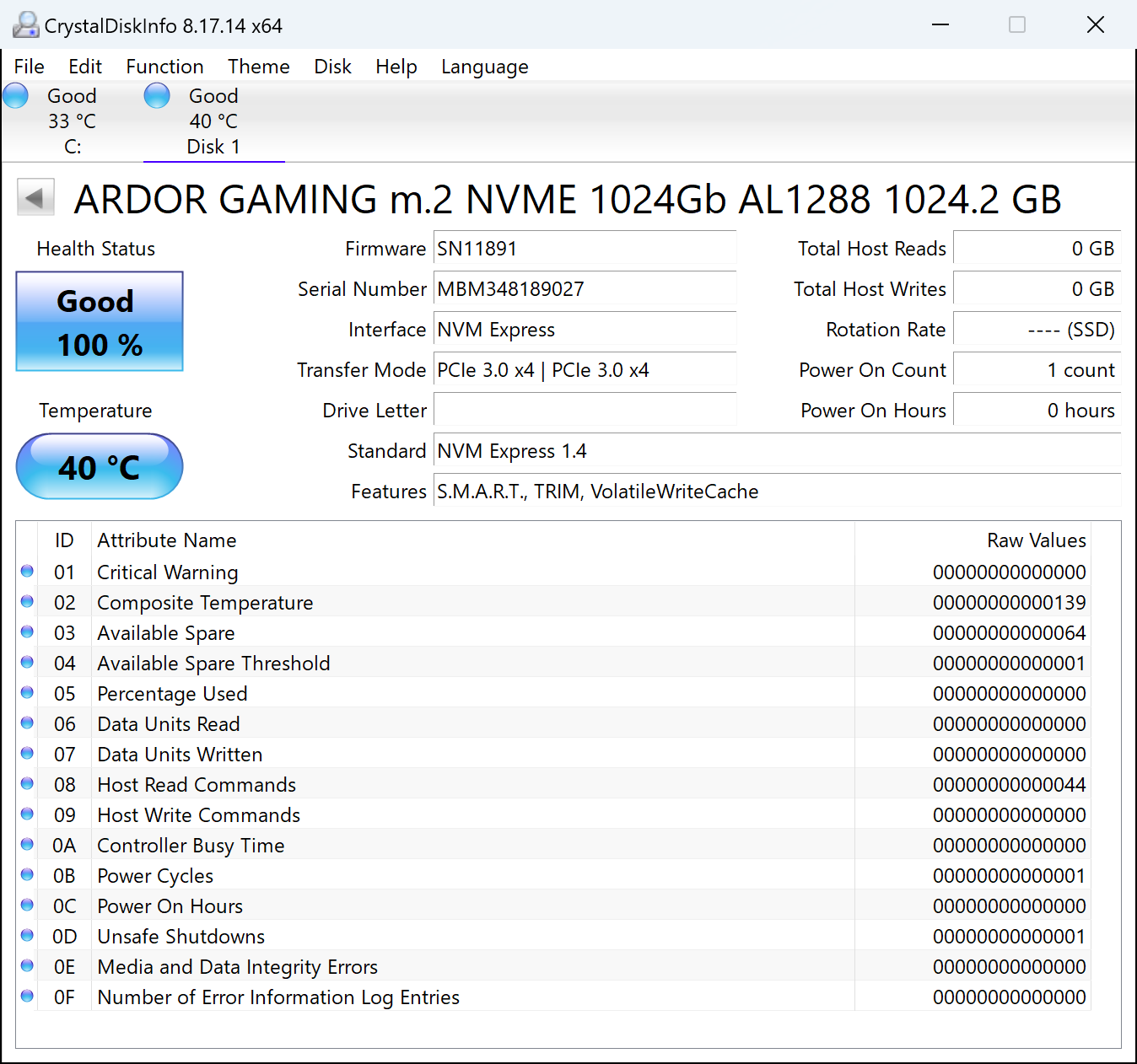Screen dimensions: 1137x1064
Task: Click the status dot for Host Write Commands
Action: tap(27, 814)
